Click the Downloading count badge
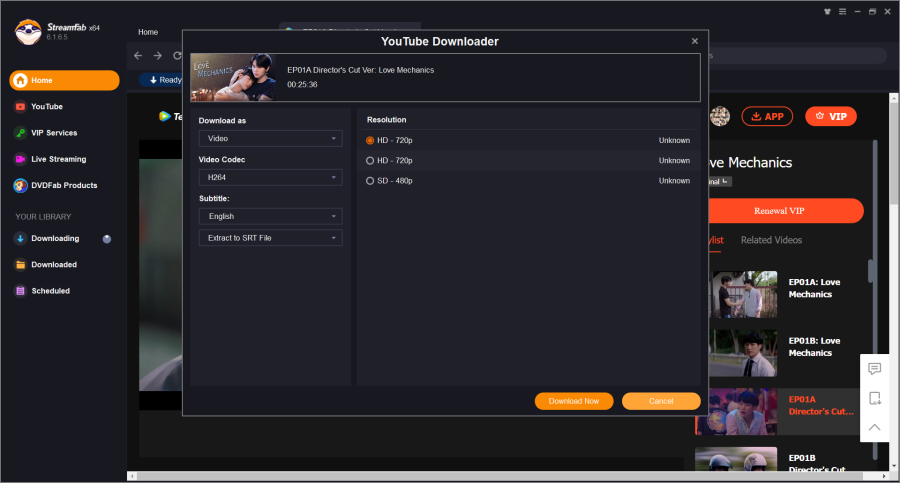 point(107,239)
